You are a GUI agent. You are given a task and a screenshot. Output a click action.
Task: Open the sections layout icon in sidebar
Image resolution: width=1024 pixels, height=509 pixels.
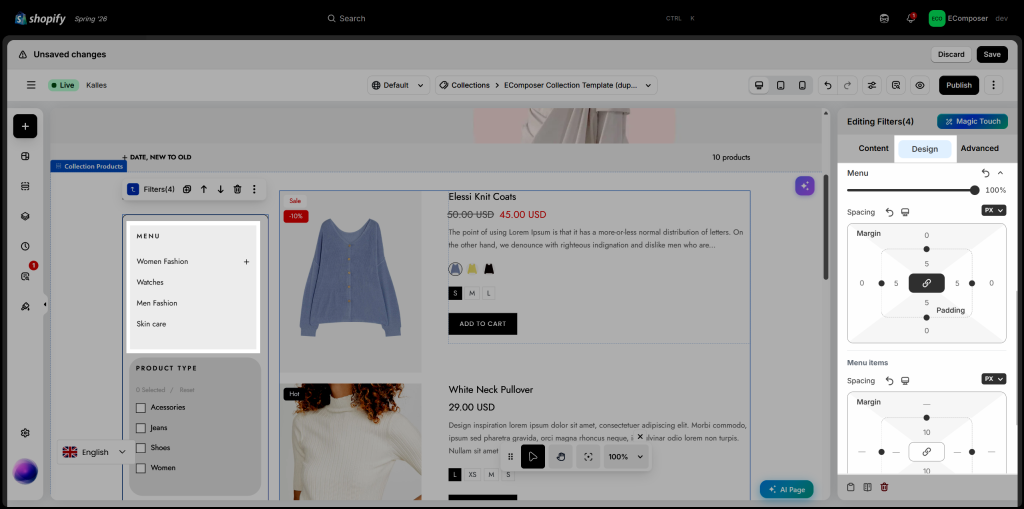coord(25,186)
